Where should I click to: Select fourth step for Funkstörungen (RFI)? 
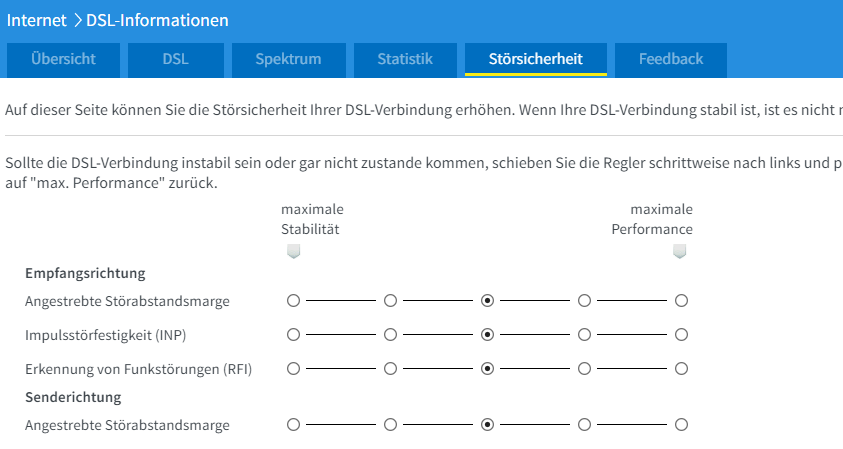click(x=584, y=369)
